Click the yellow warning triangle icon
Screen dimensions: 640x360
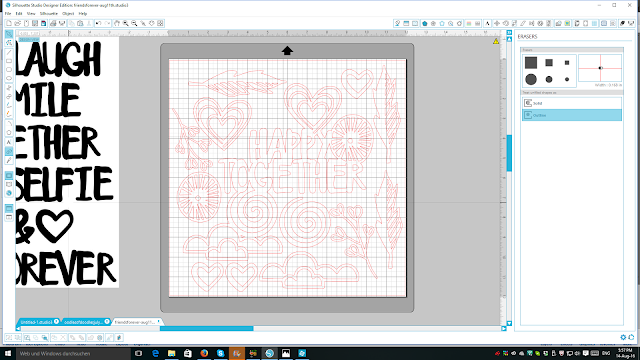pos(496,41)
